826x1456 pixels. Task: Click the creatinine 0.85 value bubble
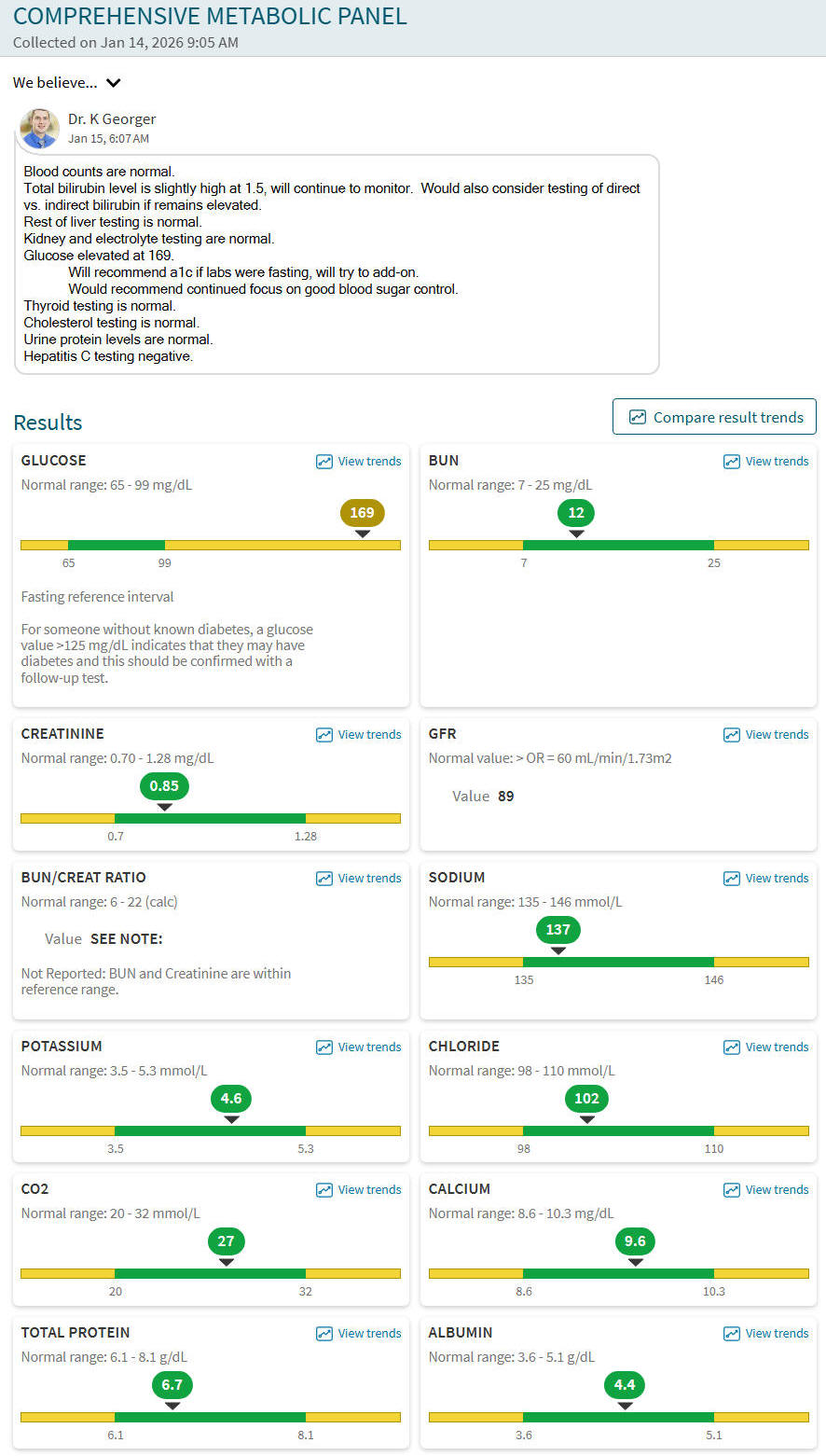click(x=164, y=786)
